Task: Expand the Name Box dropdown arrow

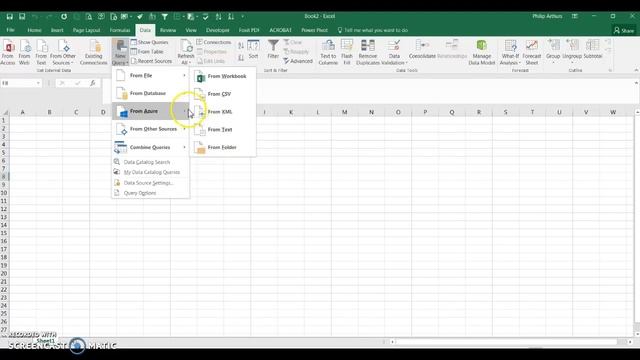Action: [38, 83]
